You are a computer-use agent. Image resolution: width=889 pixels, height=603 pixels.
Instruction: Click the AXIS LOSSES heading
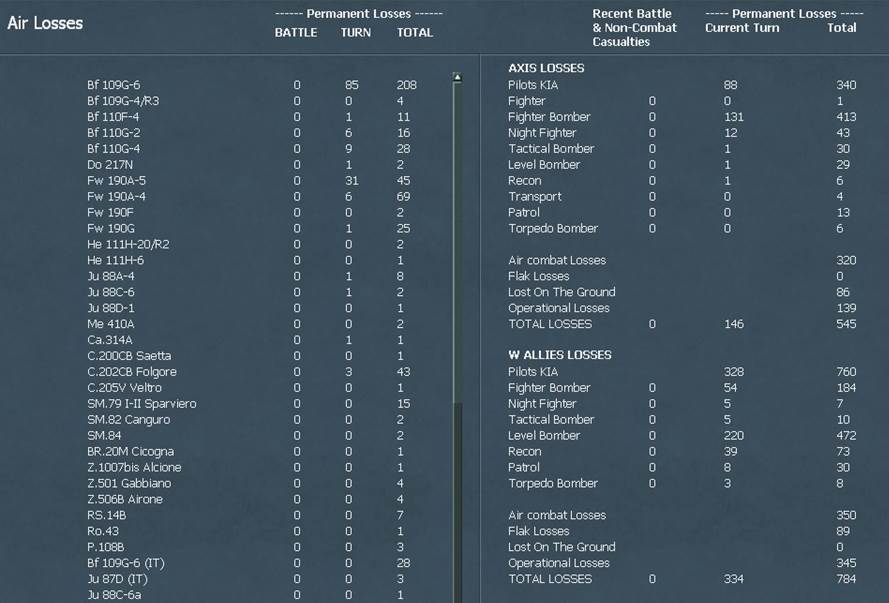coord(546,68)
